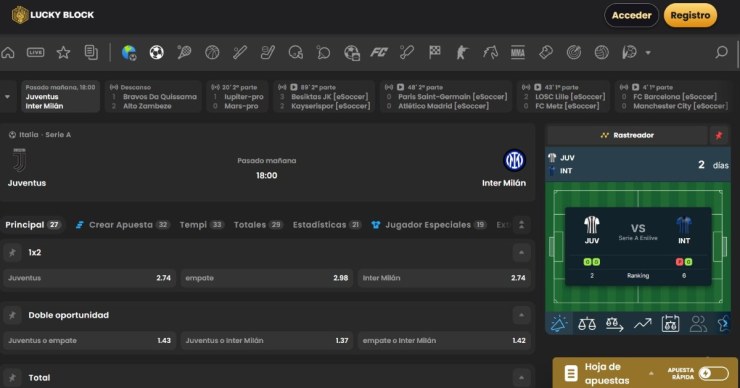Toggle Apuesta Rápida switch
Screen dimensions: 740x388
714,373
